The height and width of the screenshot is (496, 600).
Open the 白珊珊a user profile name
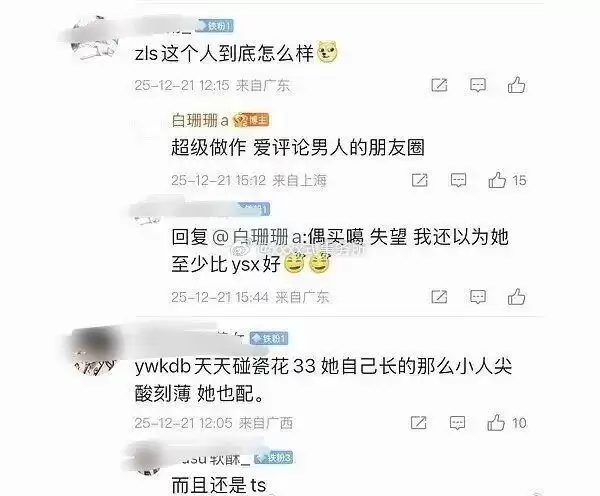pyautogui.click(x=200, y=120)
